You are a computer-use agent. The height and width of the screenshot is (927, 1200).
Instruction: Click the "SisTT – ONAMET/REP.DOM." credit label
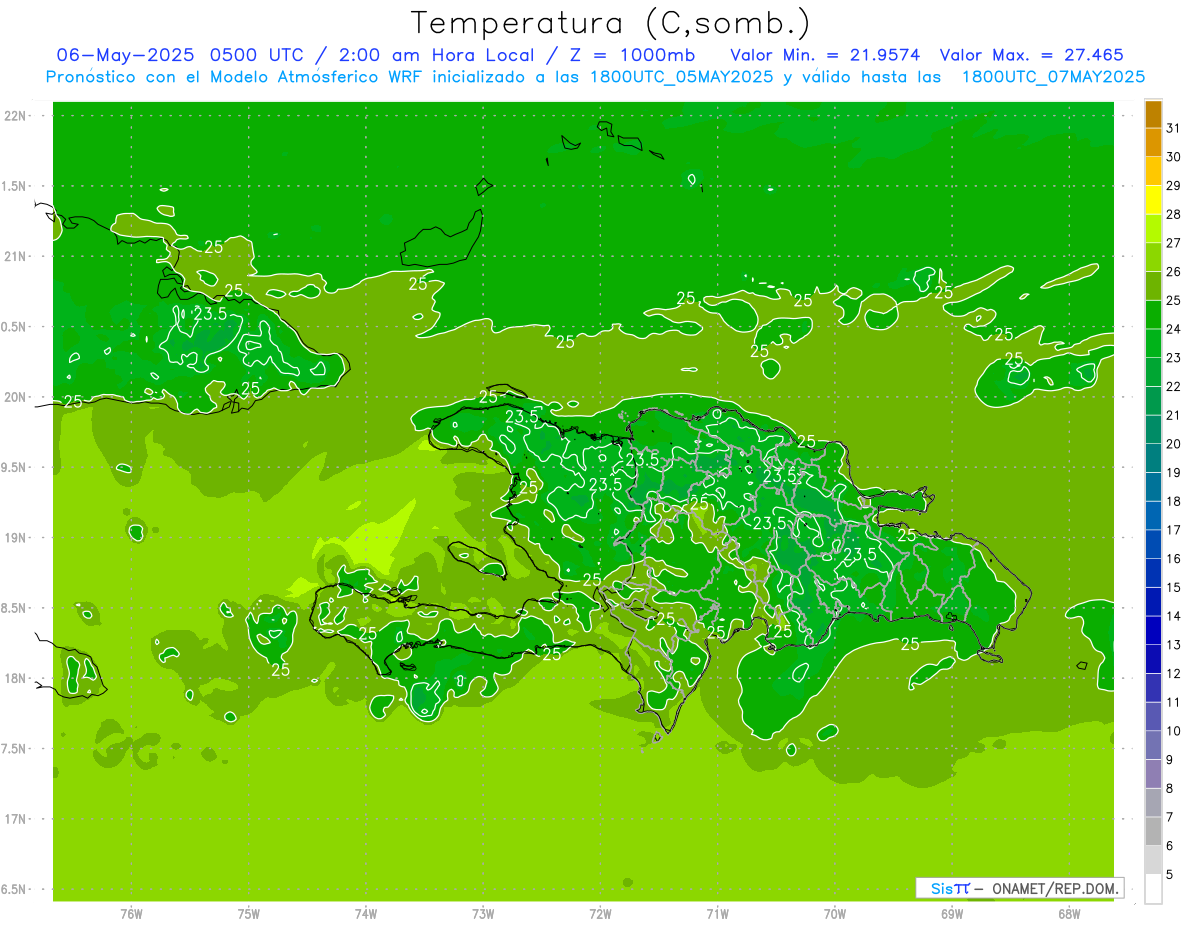click(1019, 888)
